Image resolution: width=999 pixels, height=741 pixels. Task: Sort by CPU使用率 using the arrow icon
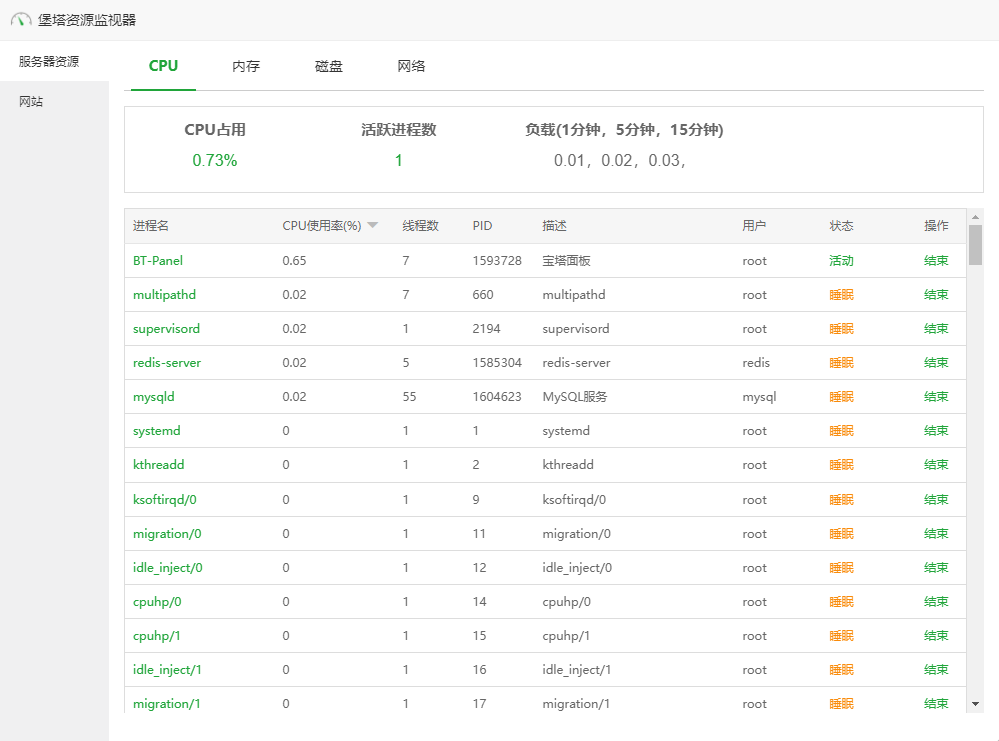click(x=372, y=226)
